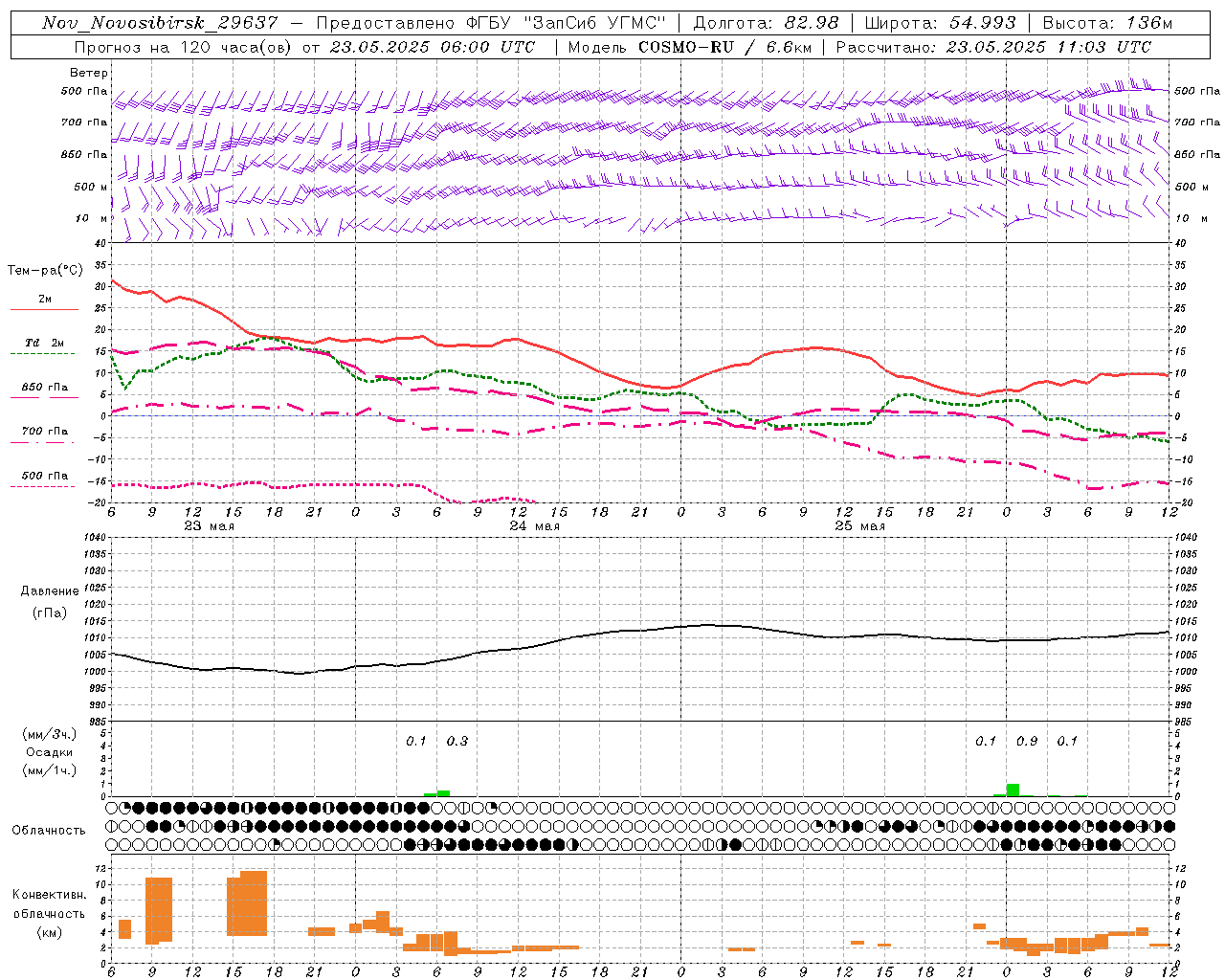Click the "Ветер" wind panel label
The image size is (1225, 980).
(89, 73)
